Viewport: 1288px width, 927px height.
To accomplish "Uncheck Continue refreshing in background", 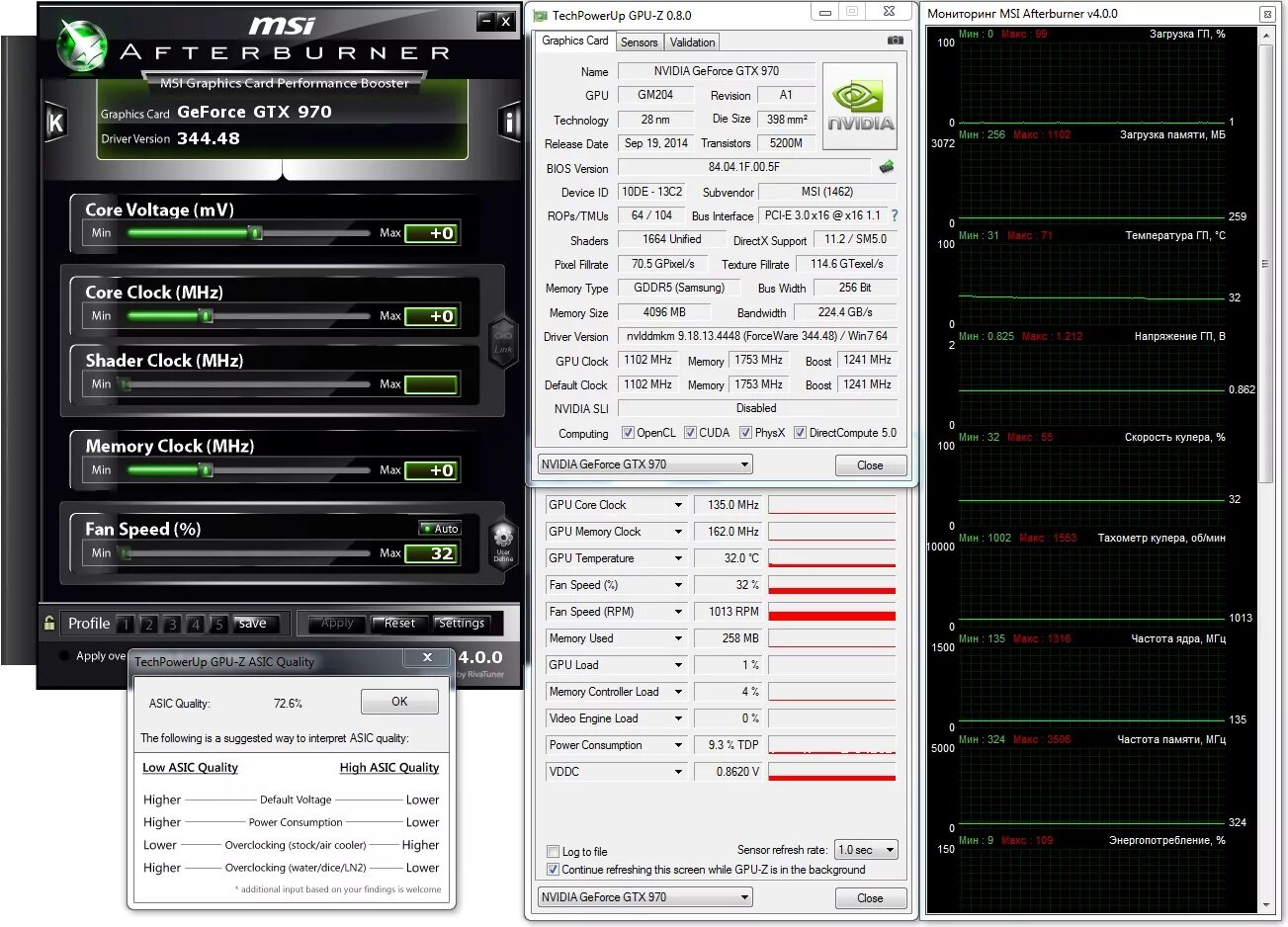I will 554,870.
